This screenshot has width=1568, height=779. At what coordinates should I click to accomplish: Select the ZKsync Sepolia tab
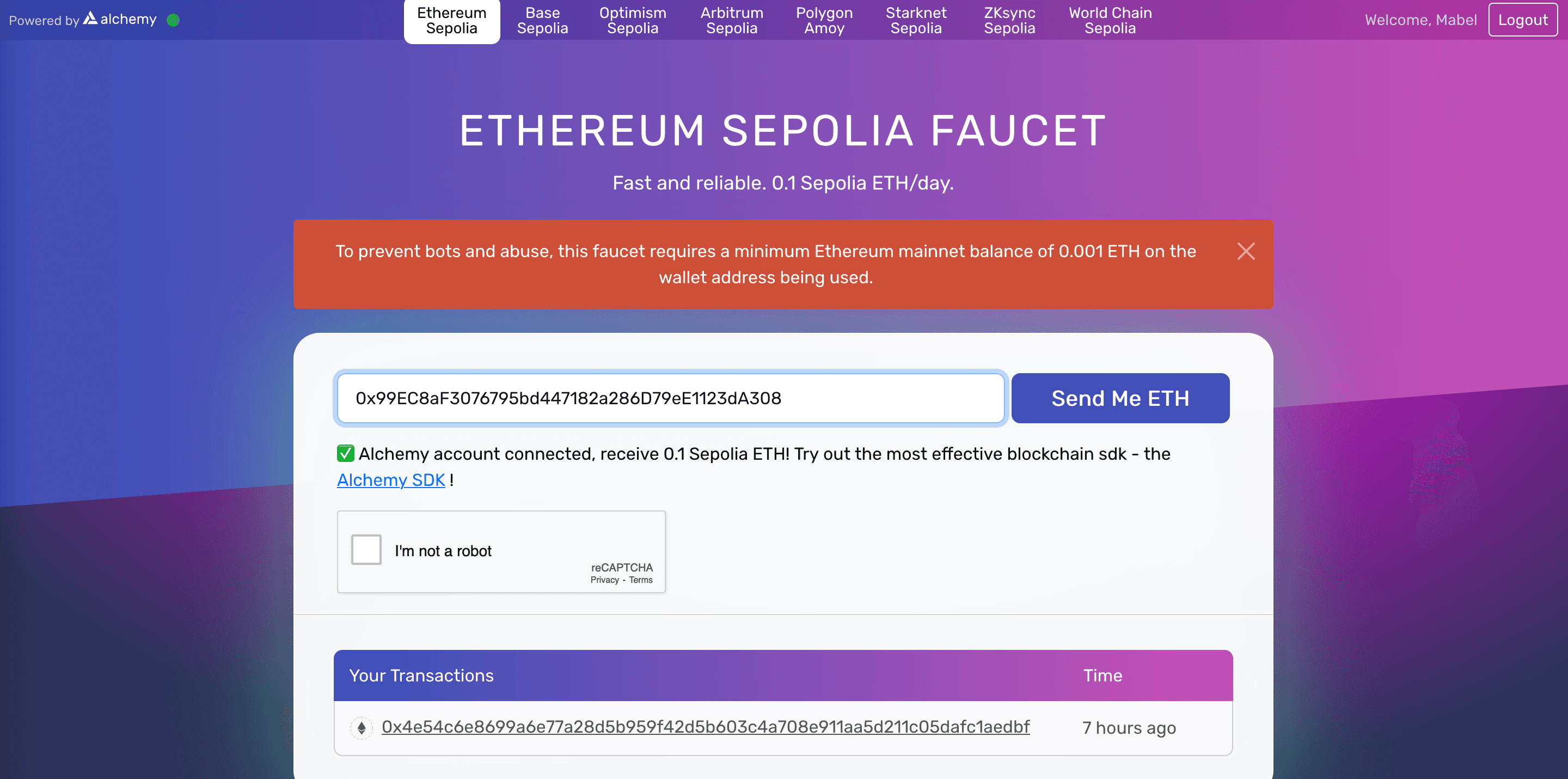1009,21
